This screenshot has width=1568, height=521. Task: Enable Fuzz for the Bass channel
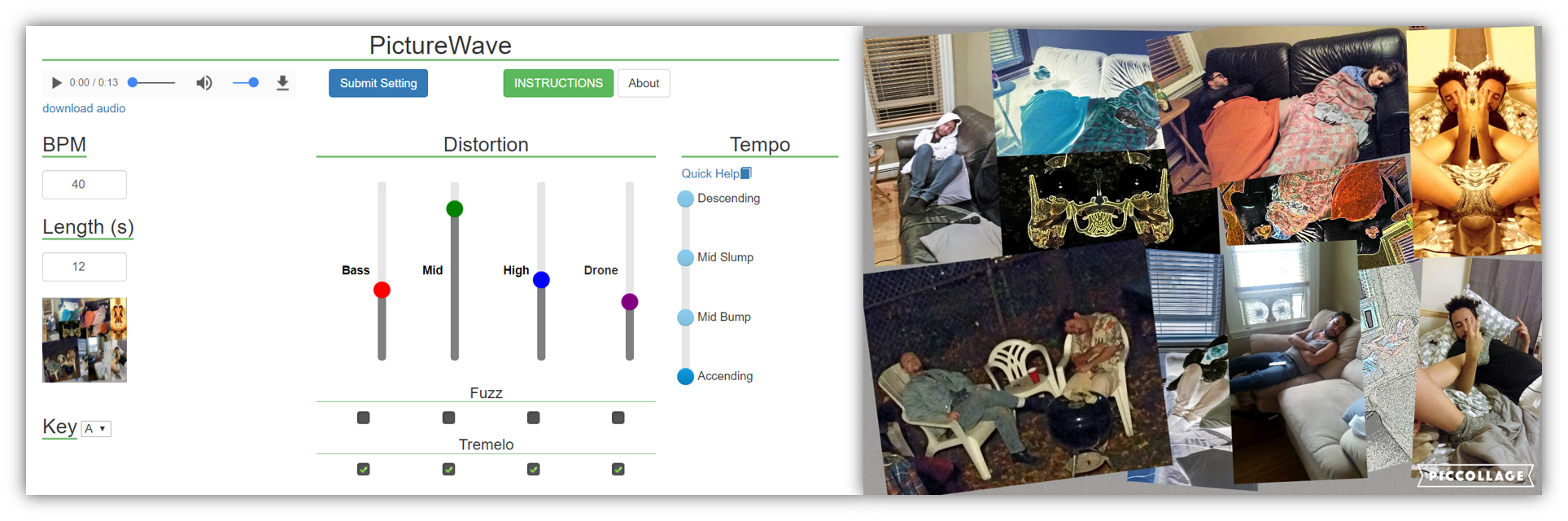pyautogui.click(x=364, y=418)
